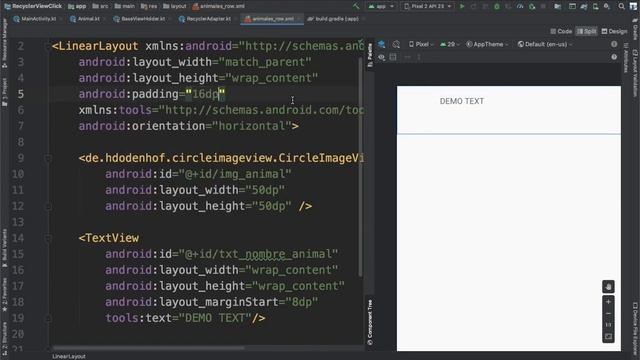Image resolution: width=640 pixels, height=360 pixels.
Task: Open the Build Variants tool window
Action: [x=4, y=248]
